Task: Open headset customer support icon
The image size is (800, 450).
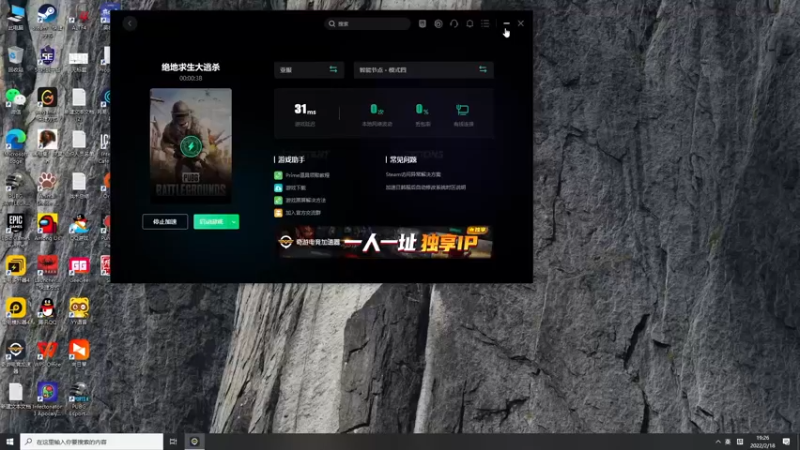Action: pyautogui.click(x=454, y=23)
